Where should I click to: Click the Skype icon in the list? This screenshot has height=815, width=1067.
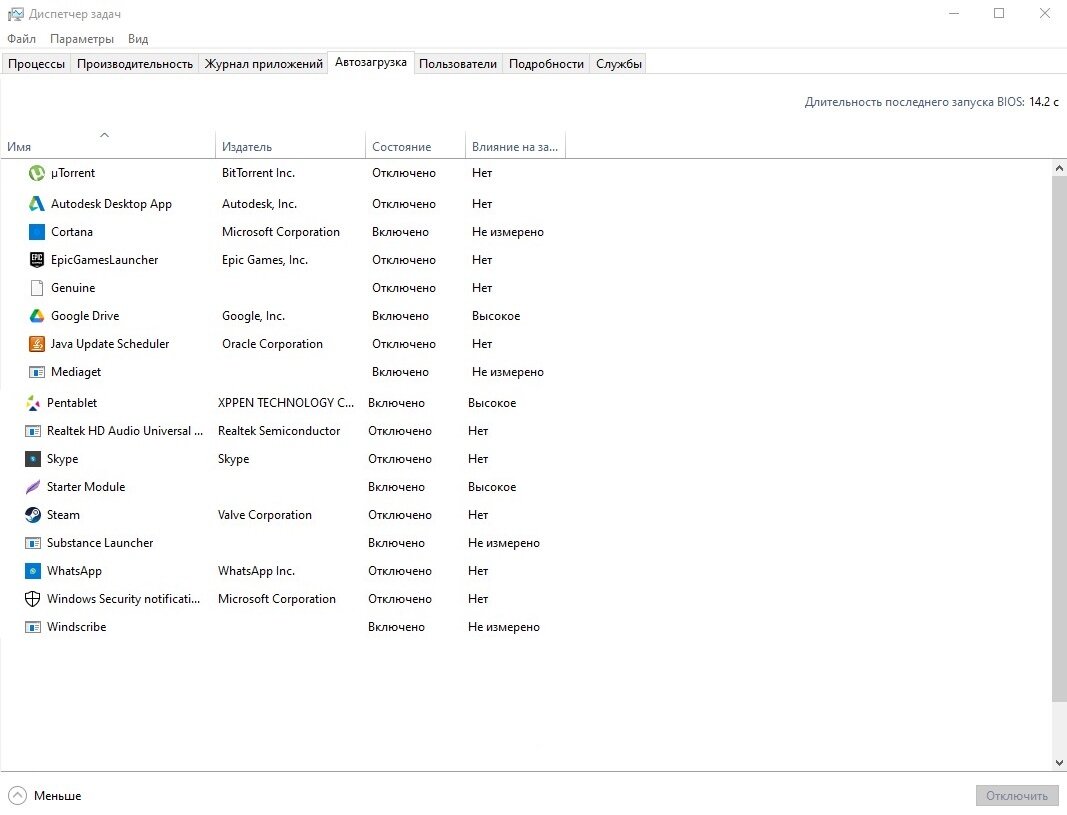point(33,459)
